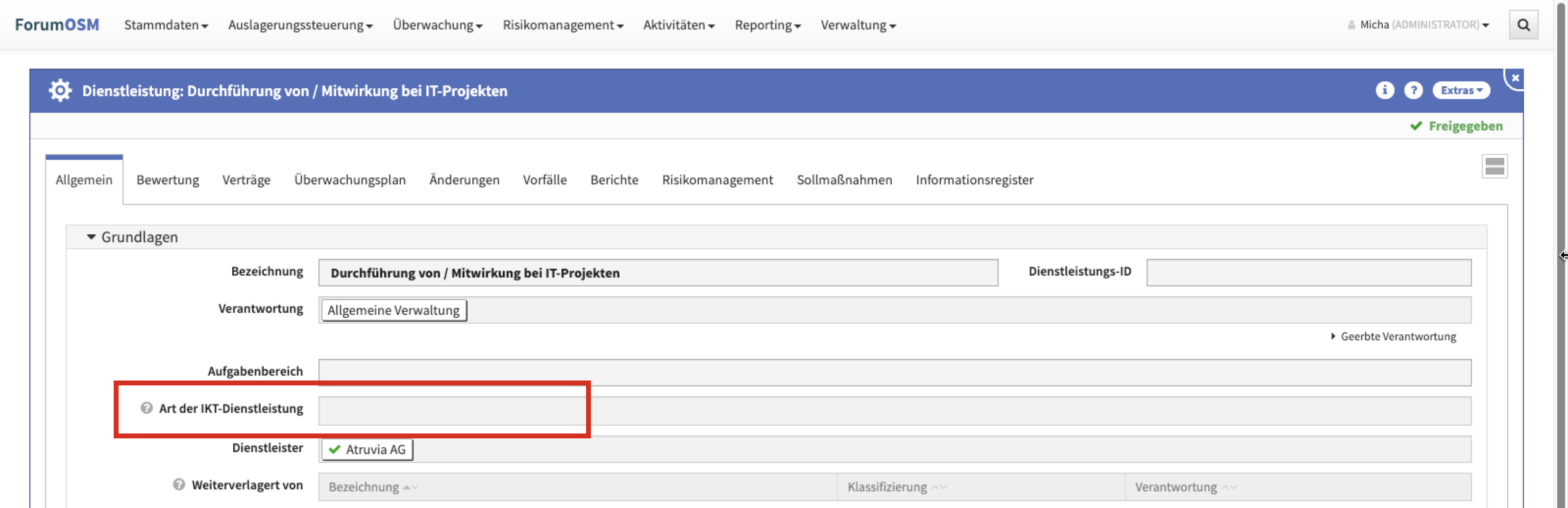Open the Risikomanagement top menu
Viewport: 1568px width, 508px height.
tap(563, 25)
